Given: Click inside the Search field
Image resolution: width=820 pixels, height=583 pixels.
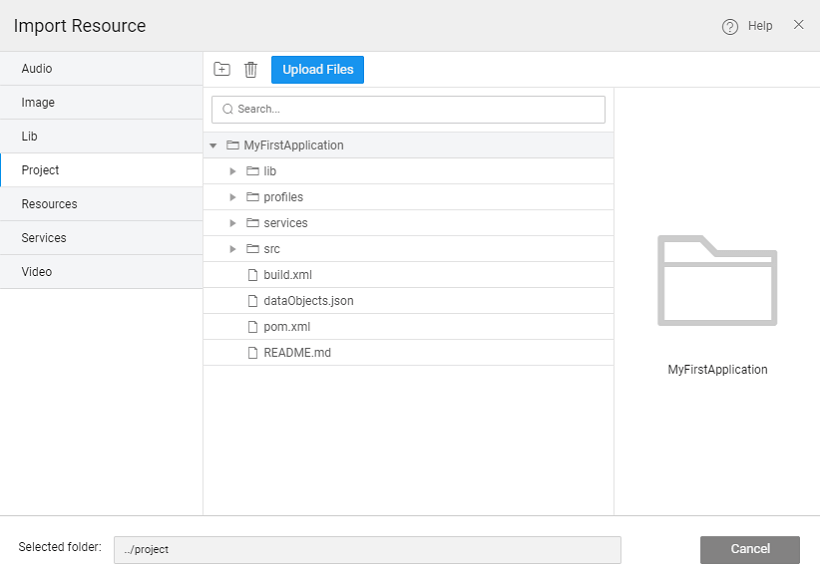Looking at the screenshot, I should point(400,109).
